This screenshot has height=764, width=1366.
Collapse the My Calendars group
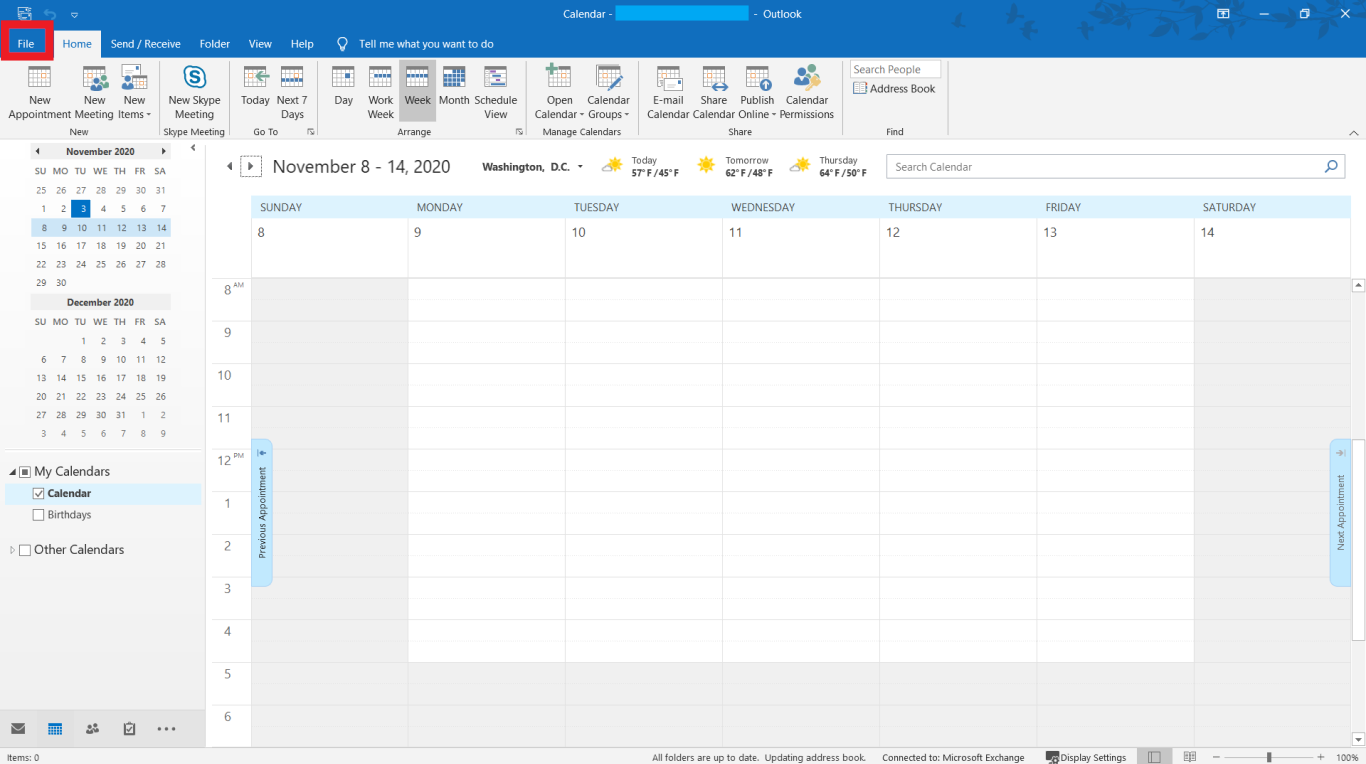coord(13,472)
